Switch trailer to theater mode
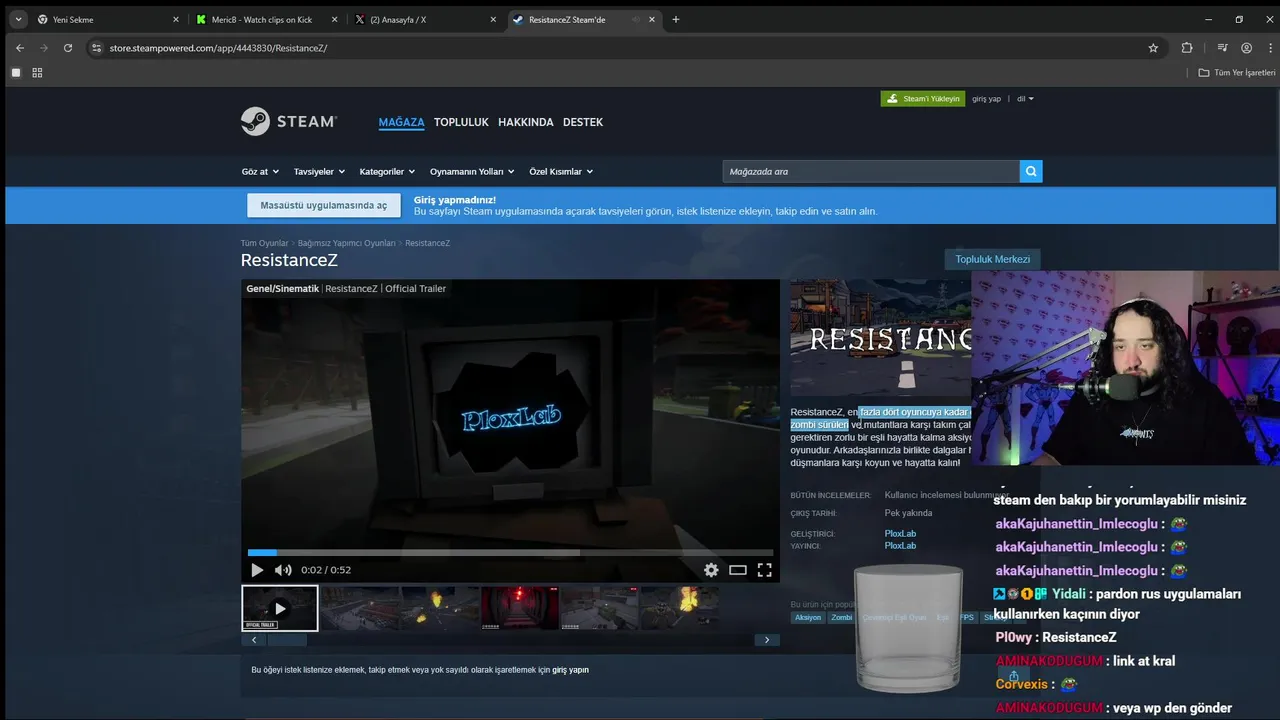1280x720 pixels. coord(738,570)
